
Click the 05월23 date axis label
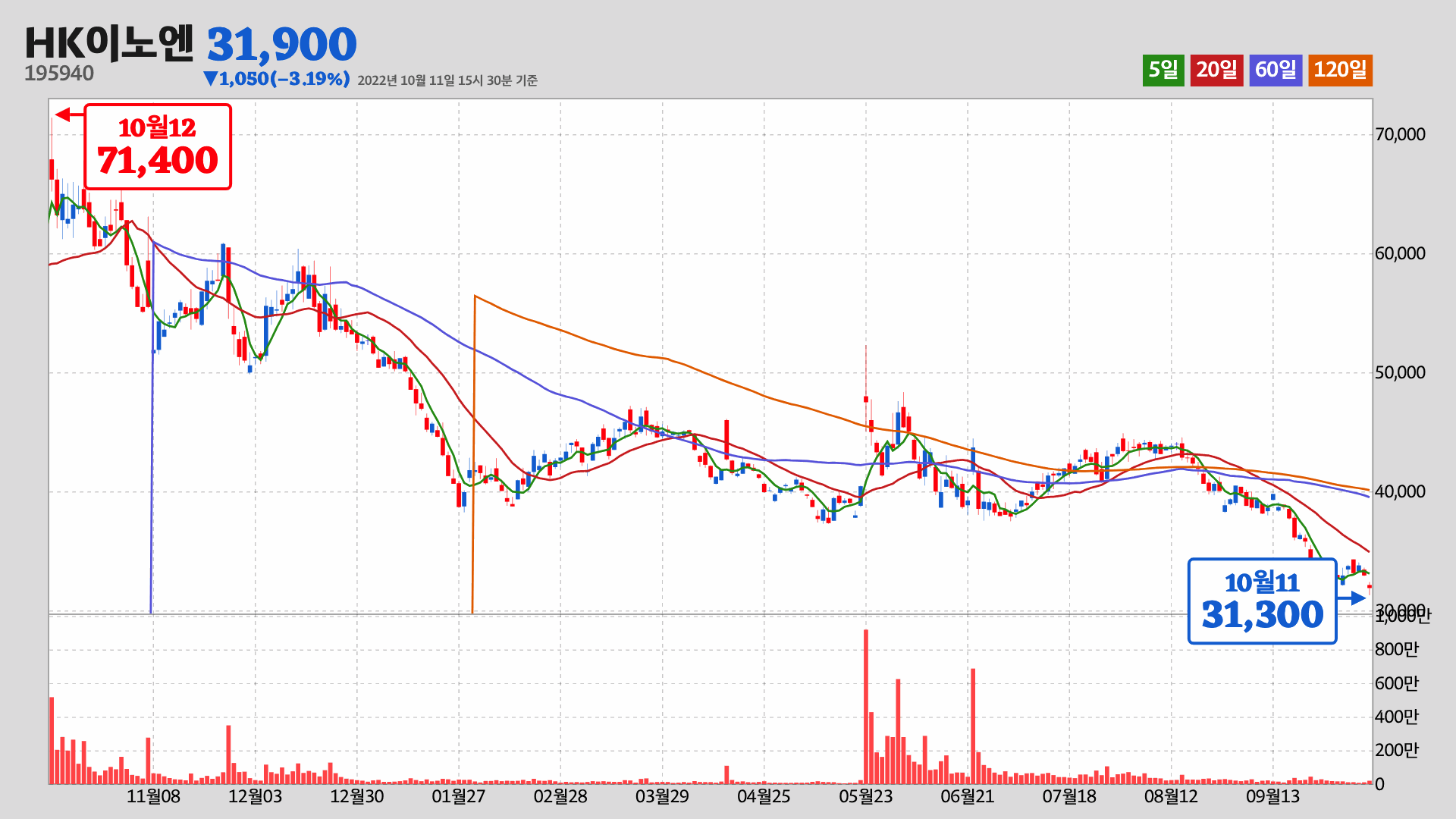[x=866, y=797]
